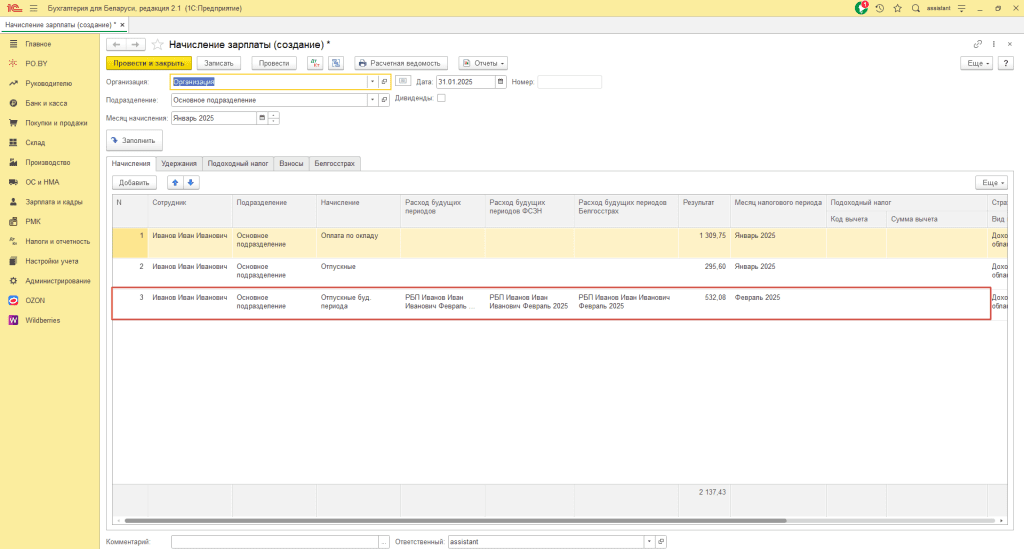Open the top Еще dropdown near help button
Viewport: 1024px width, 549px height.
977,63
